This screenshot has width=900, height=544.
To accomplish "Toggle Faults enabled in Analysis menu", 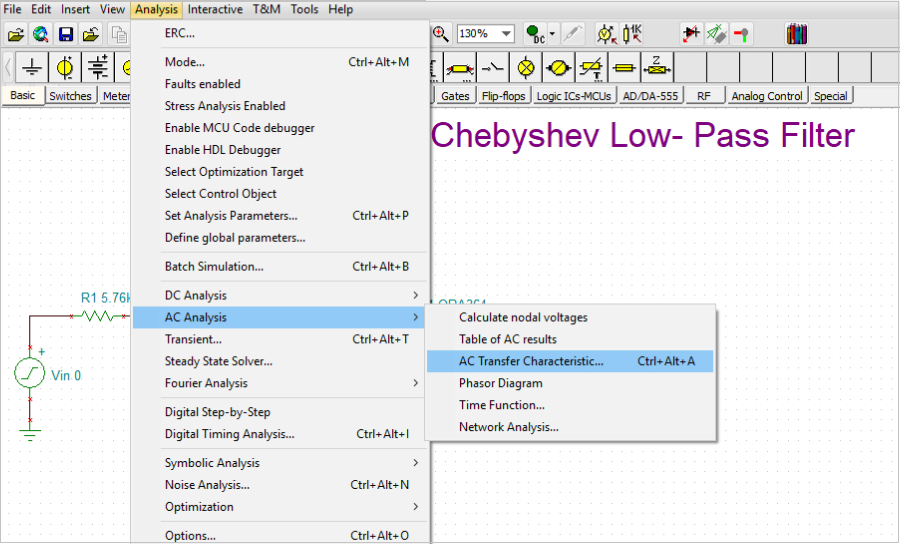I will (203, 84).
